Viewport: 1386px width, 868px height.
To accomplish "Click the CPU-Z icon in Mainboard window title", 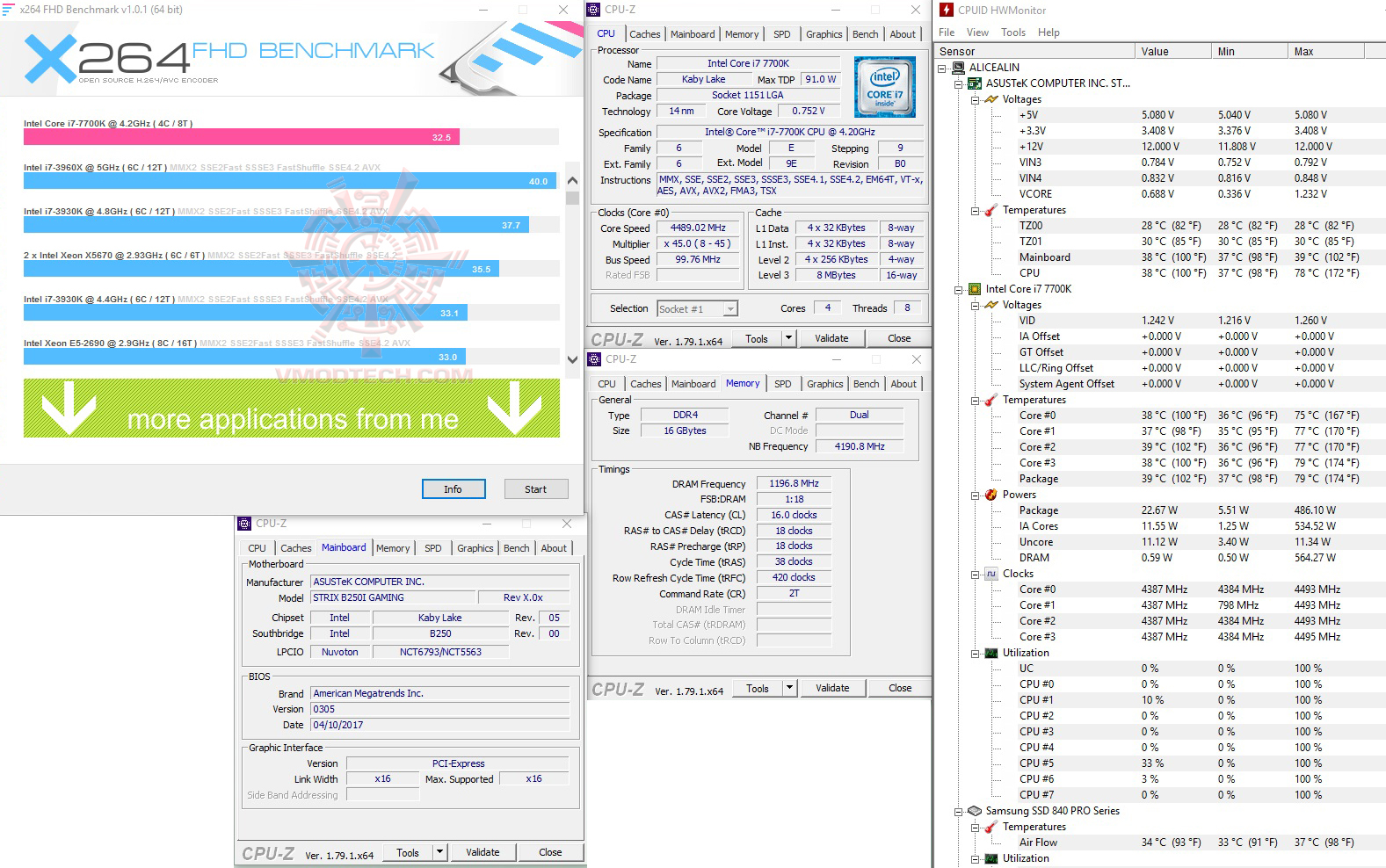I will 244,524.
